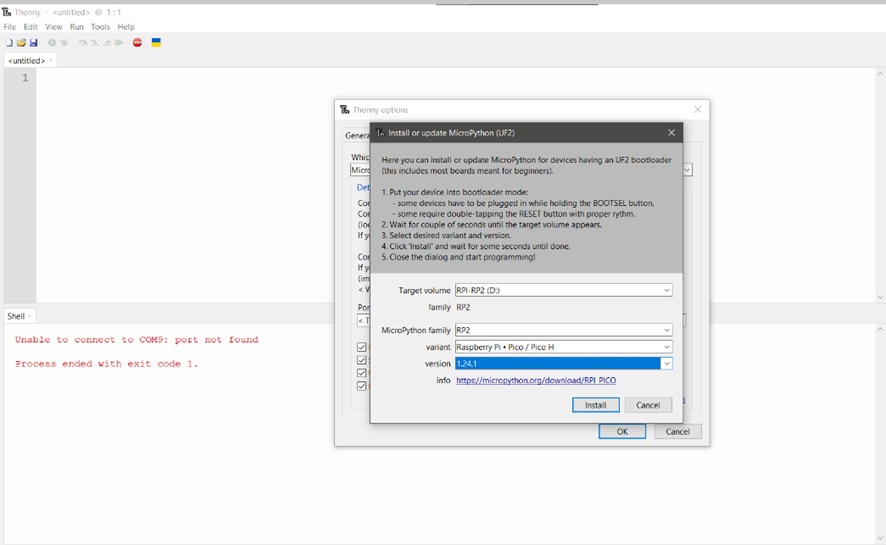The image size is (886, 545).
Task: Switch to the General tab in Thonny options
Action: [x=357, y=136]
